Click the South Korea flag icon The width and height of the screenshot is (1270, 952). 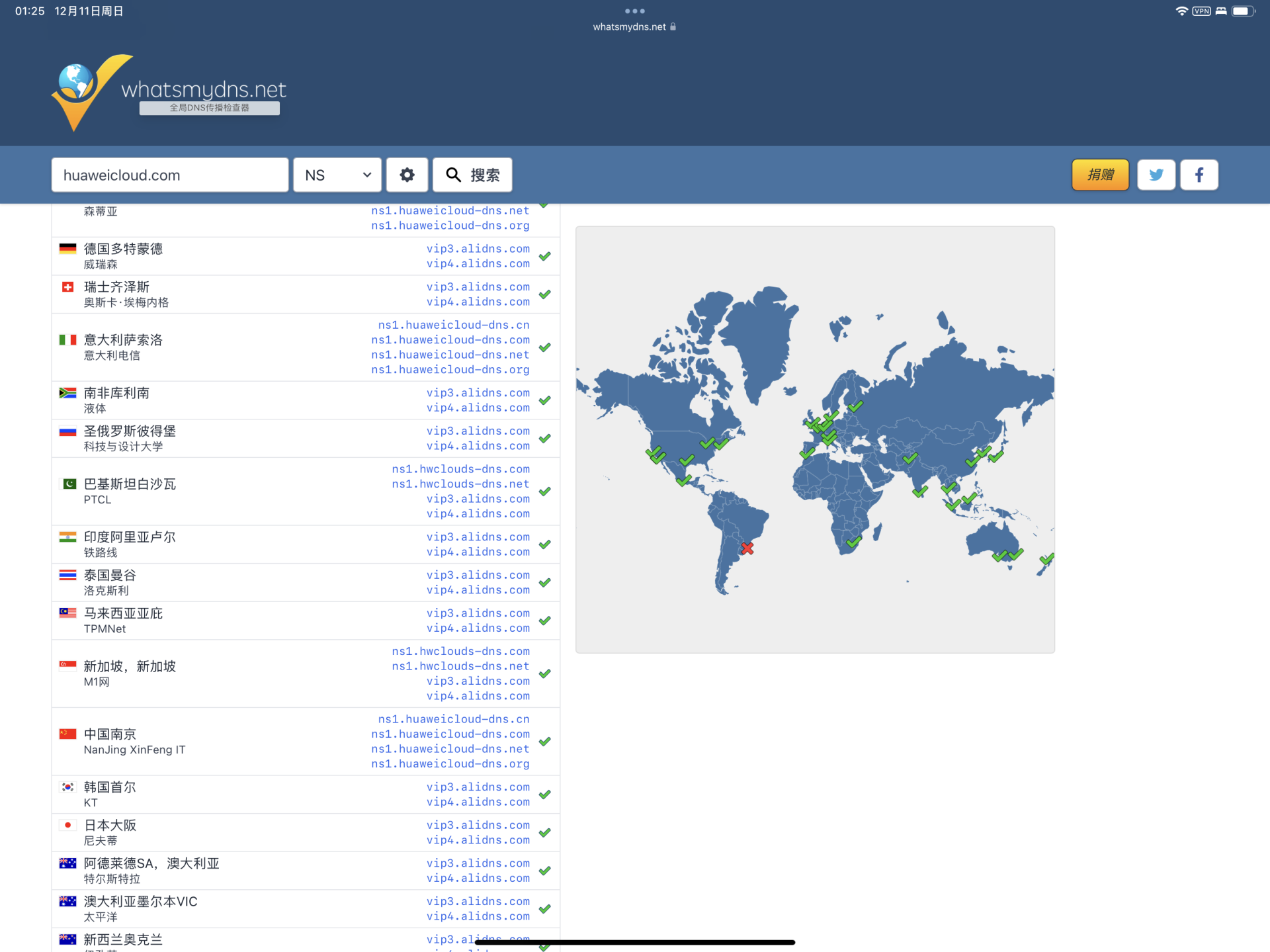click(67, 787)
